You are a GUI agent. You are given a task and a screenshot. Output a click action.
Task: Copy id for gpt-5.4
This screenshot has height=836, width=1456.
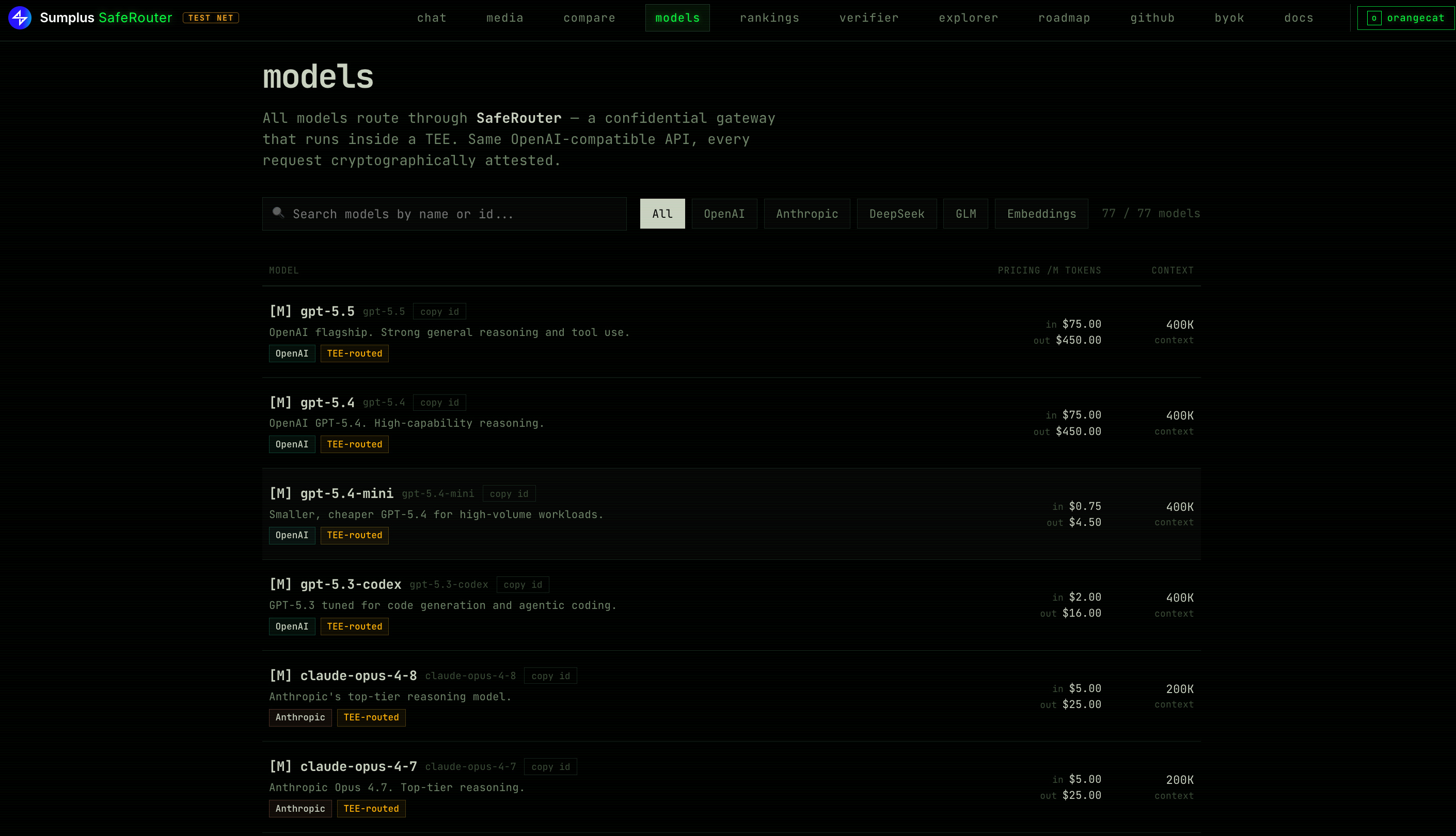(x=439, y=403)
